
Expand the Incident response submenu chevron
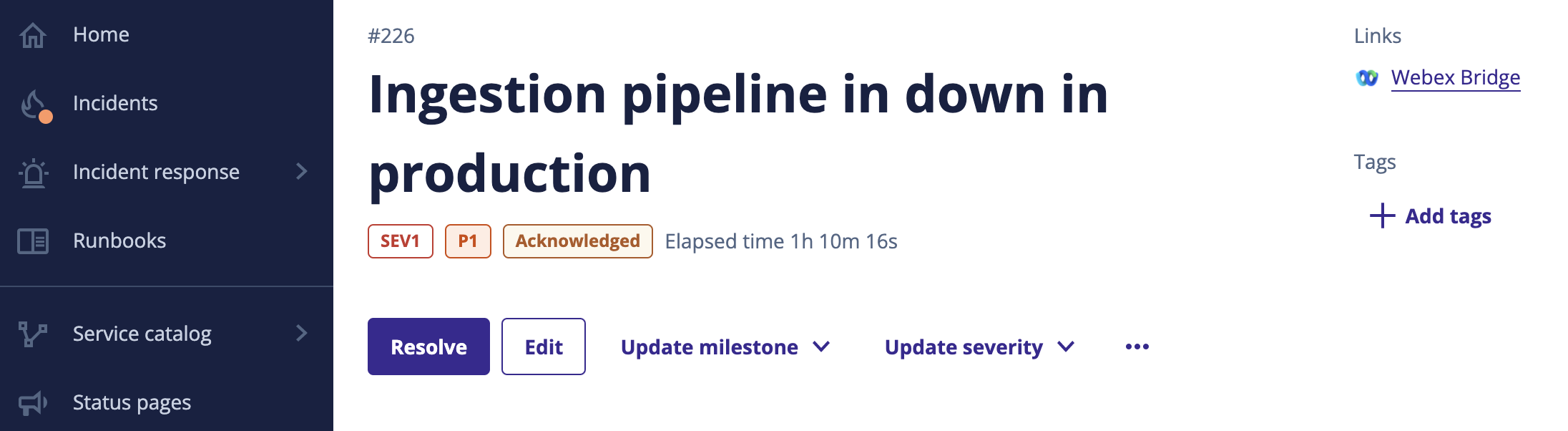(301, 172)
